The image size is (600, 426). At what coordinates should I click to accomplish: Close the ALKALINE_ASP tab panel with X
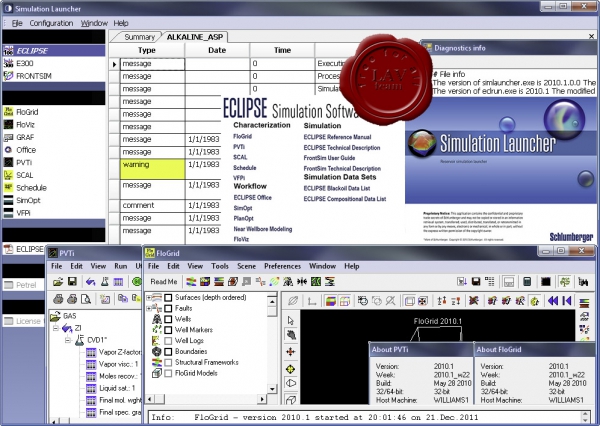(x=592, y=36)
